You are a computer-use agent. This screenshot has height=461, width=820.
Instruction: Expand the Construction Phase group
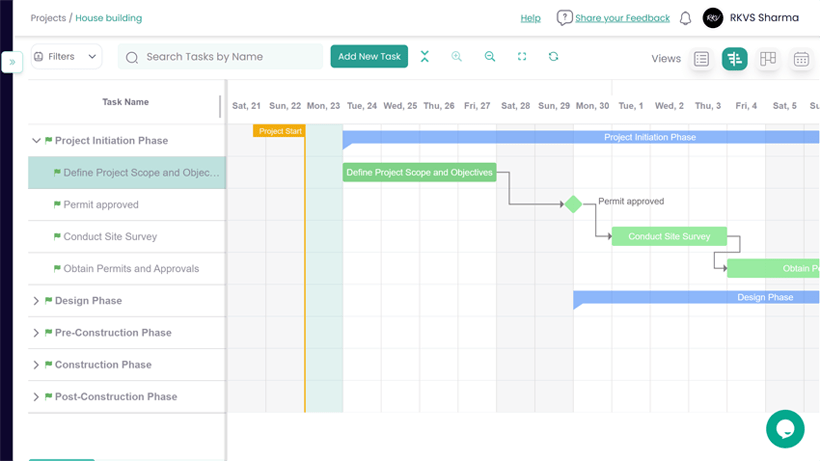point(36,365)
